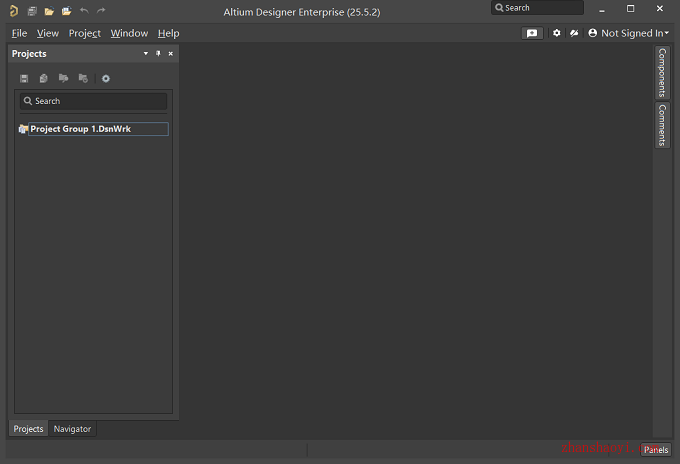680x464 pixels.
Task: Click the Save All Documents icon in the title bar
Action: click(33, 11)
